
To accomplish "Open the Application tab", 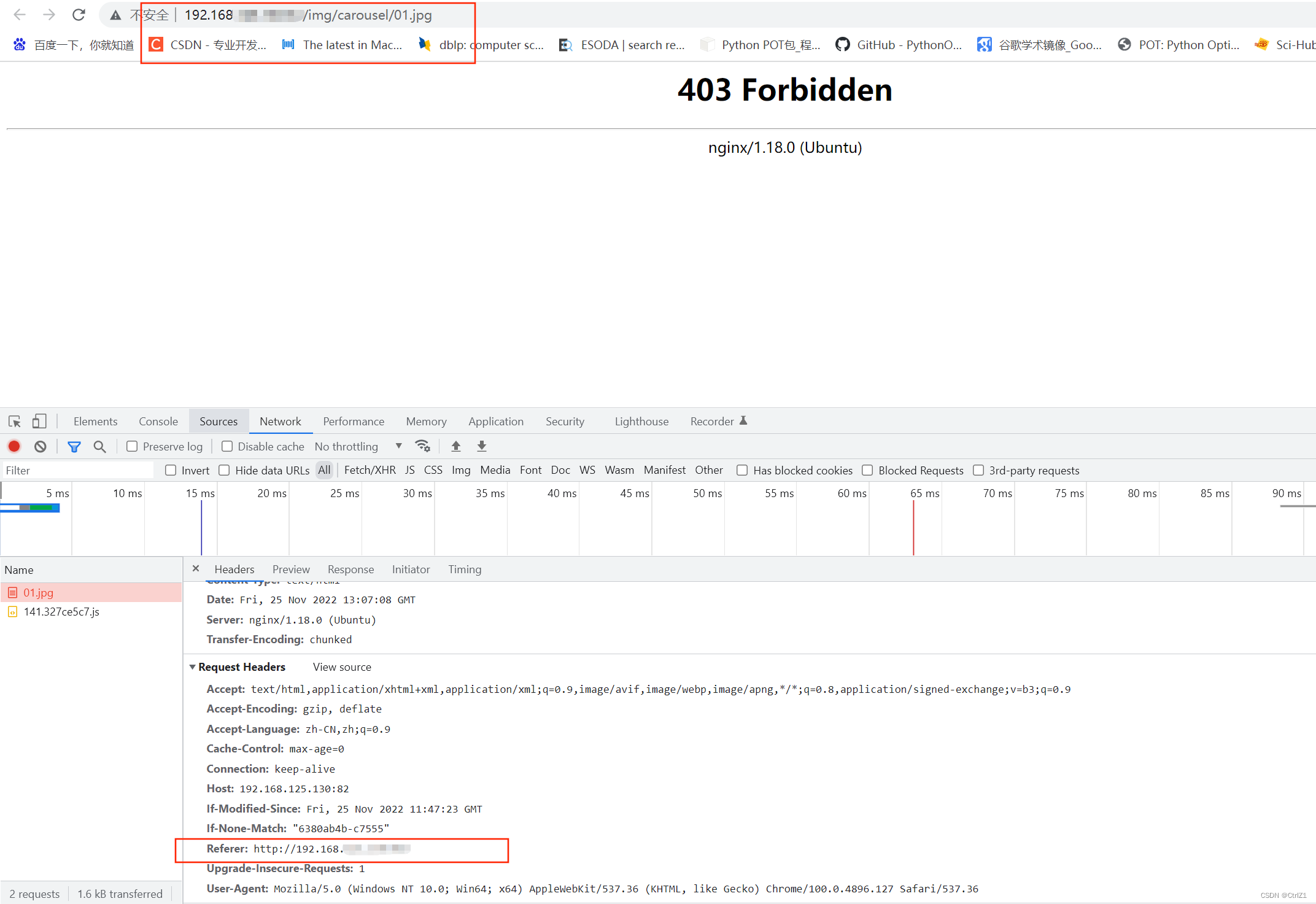I will pyautogui.click(x=496, y=422).
